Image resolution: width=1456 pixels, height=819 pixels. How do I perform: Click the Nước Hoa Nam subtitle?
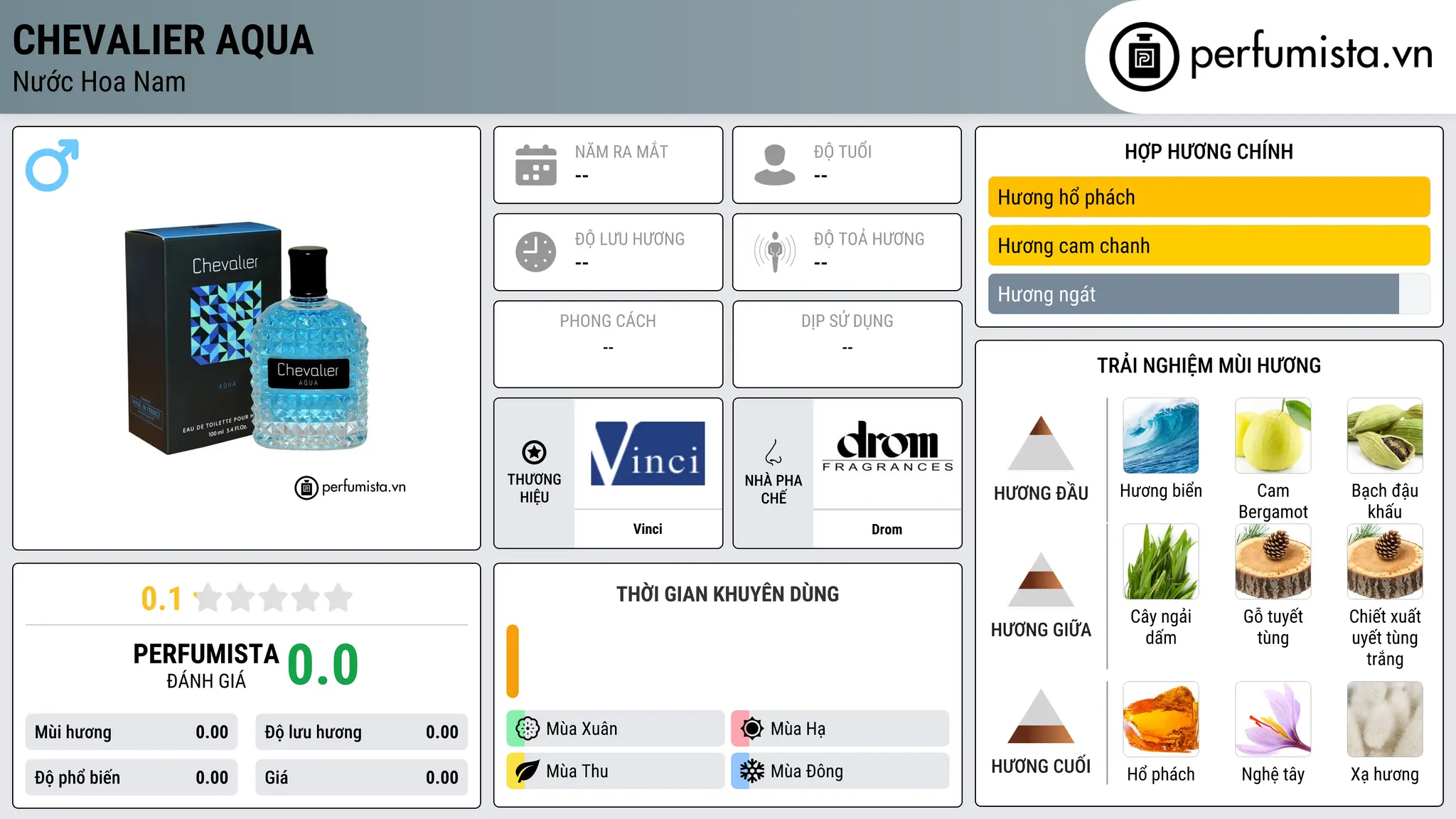[99, 82]
